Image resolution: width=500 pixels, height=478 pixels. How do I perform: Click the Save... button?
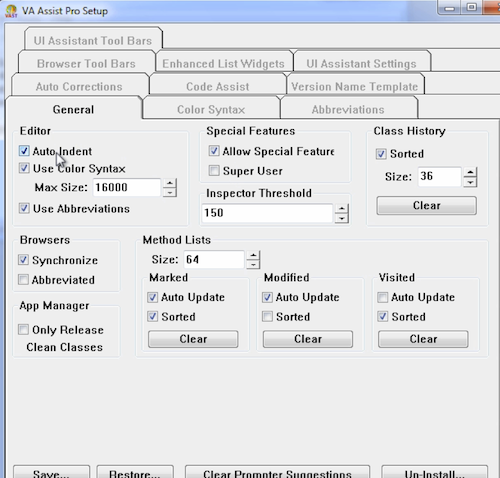(x=51, y=472)
